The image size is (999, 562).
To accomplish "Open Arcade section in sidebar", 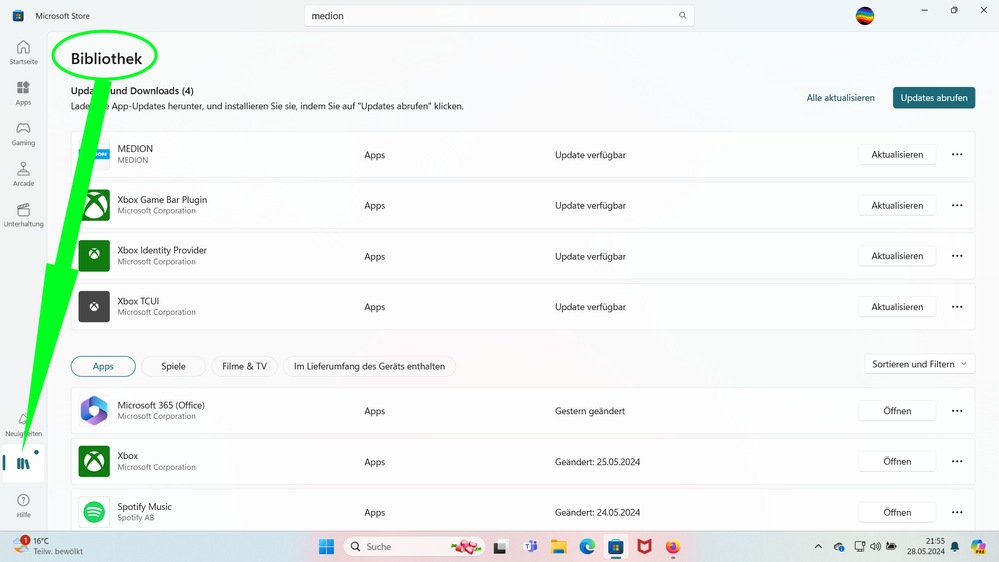I will click(x=24, y=174).
